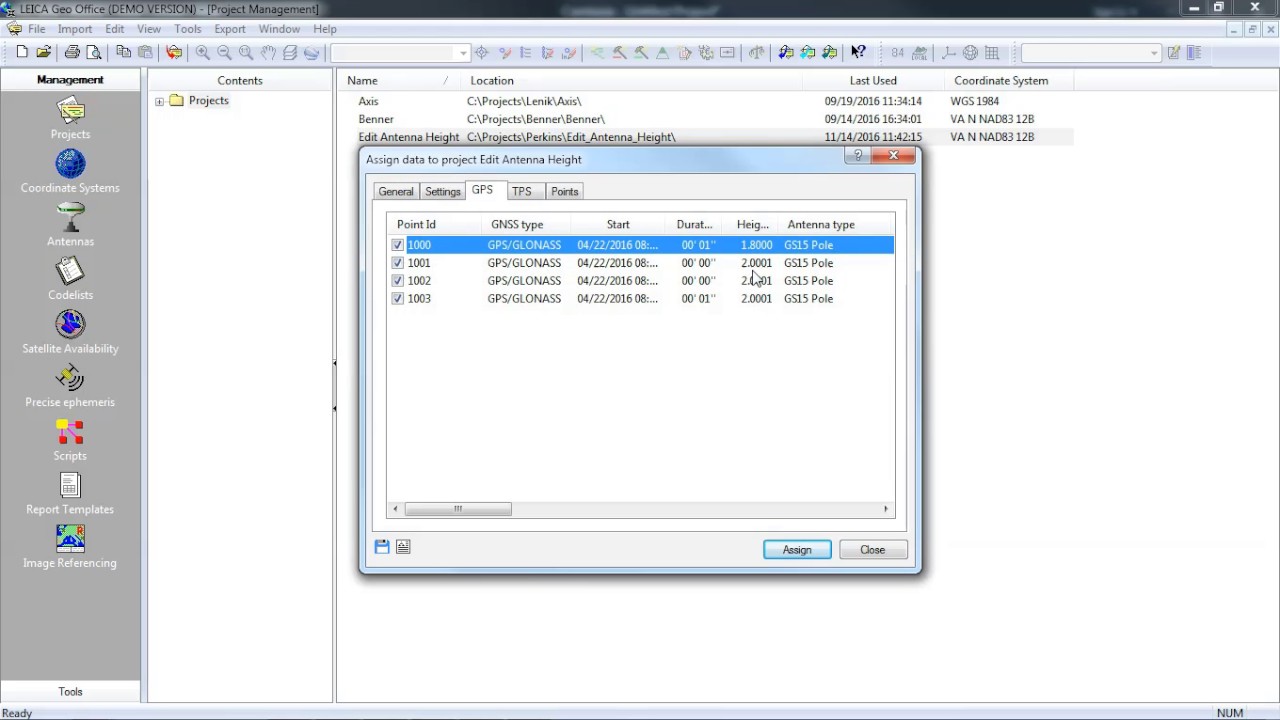The height and width of the screenshot is (720, 1280).
Task: Open the Coordinate Systems management icon
Action: tap(70, 171)
